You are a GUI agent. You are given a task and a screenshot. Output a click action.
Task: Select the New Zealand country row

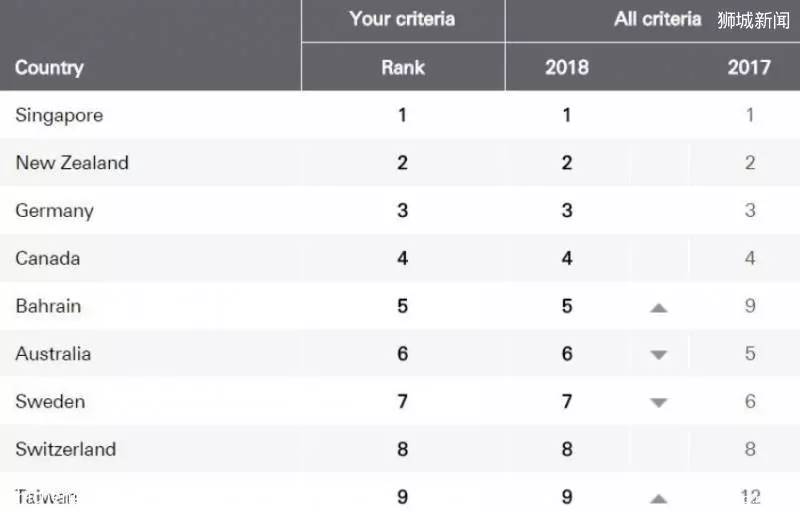tap(400, 162)
